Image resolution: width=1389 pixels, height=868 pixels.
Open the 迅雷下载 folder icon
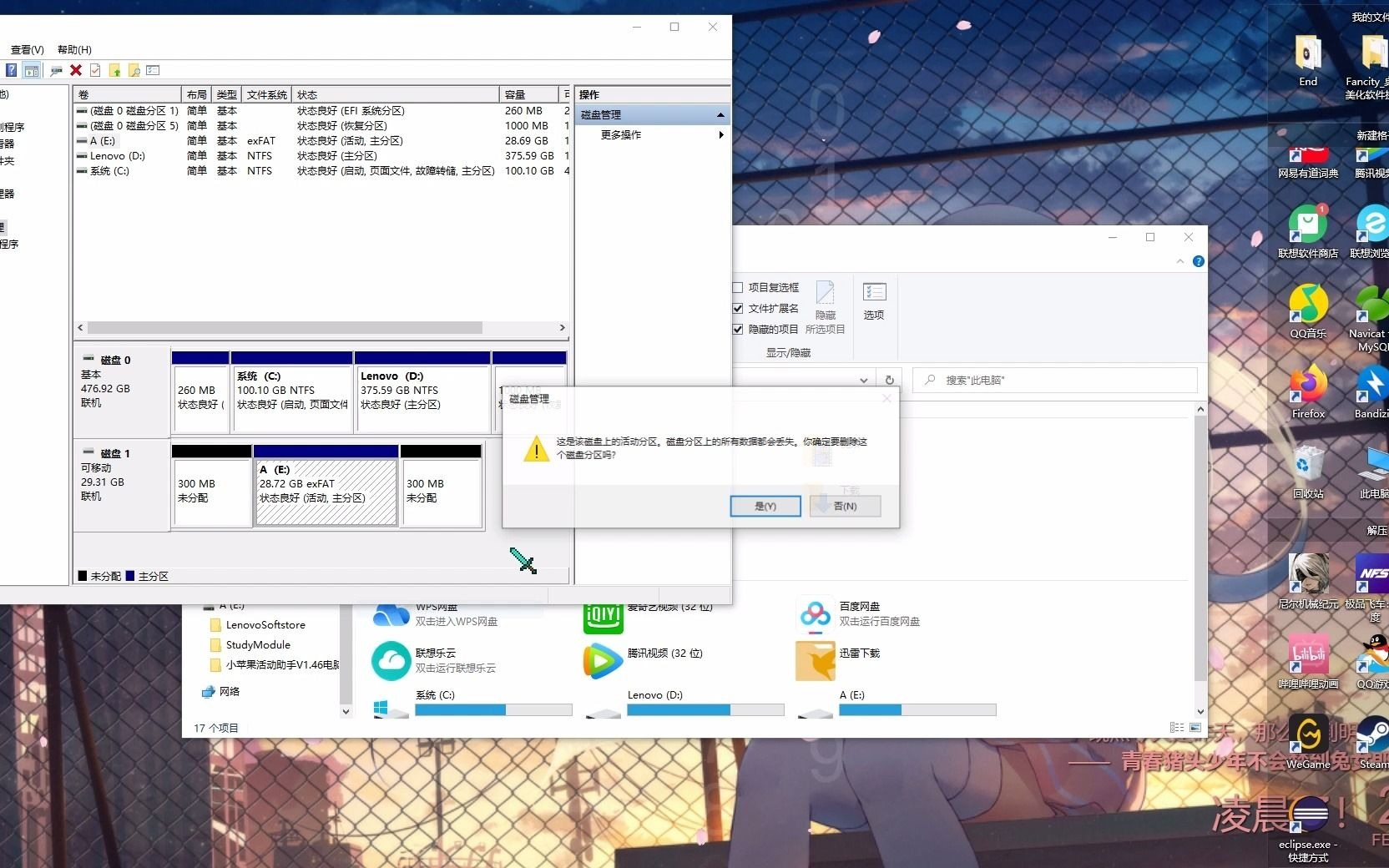tap(815, 661)
